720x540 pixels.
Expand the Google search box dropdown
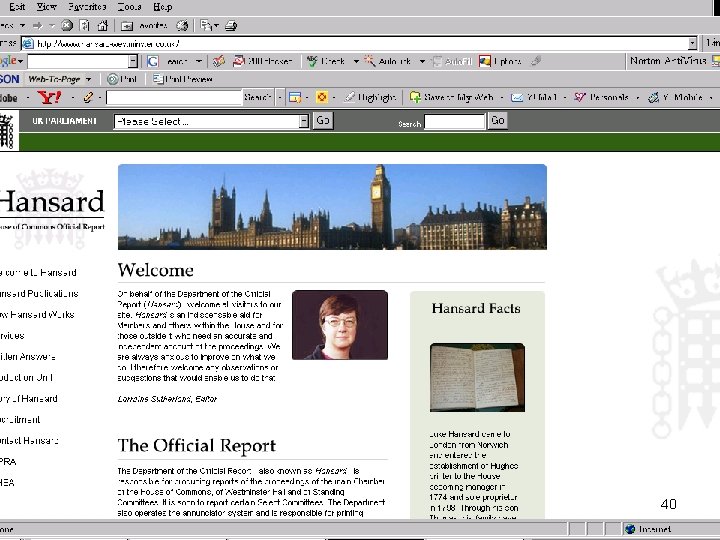(x=133, y=61)
